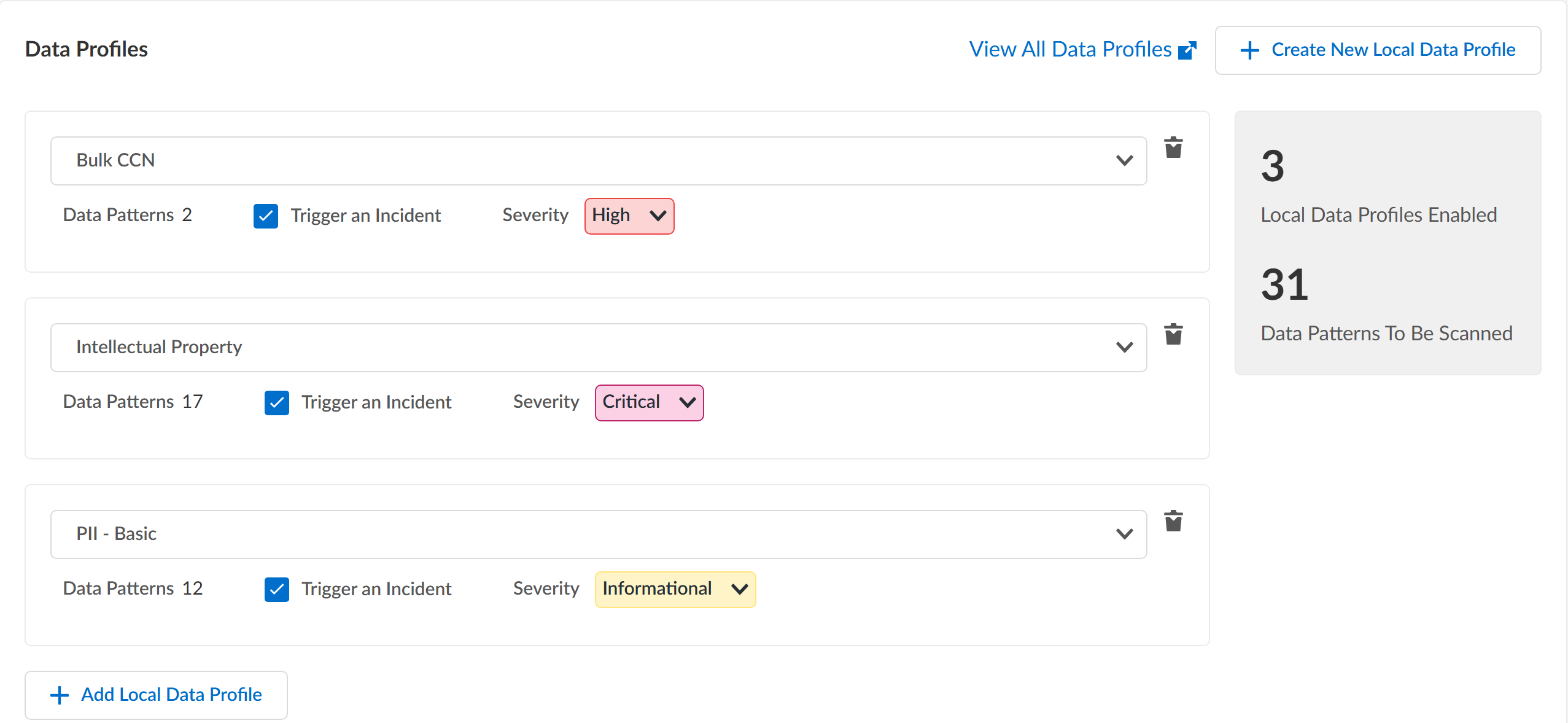The height and width of the screenshot is (723, 1568).
Task: Click plus icon in Add Local Data Profile
Action: (x=60, y=695)
